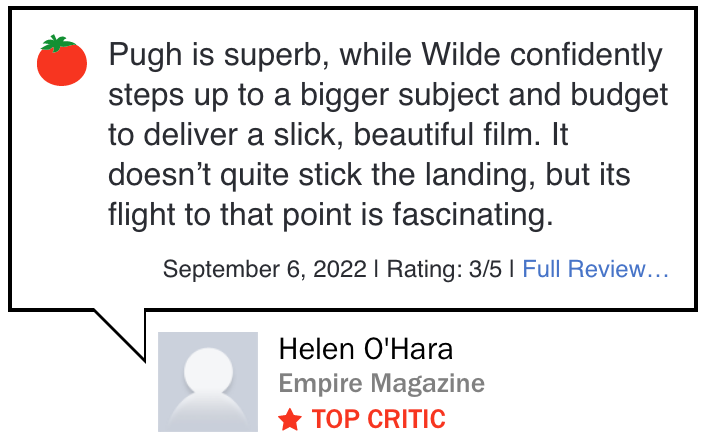Open Helen O'Hara's critic profile name
Viewport: 710px width, 440px height.
[x=365, y=349]
